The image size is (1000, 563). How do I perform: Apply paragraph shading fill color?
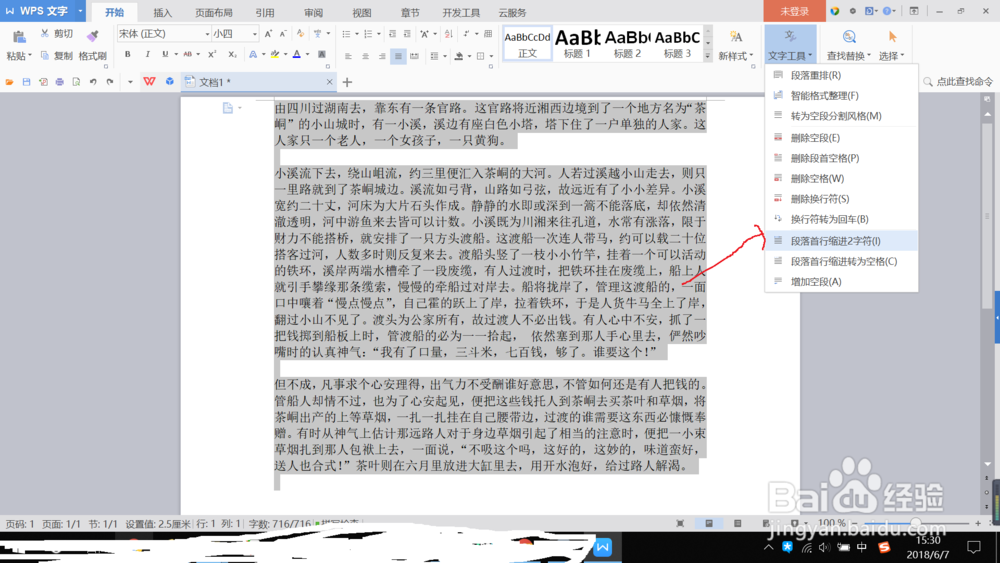pyautogui.click(x=459, y=56)
